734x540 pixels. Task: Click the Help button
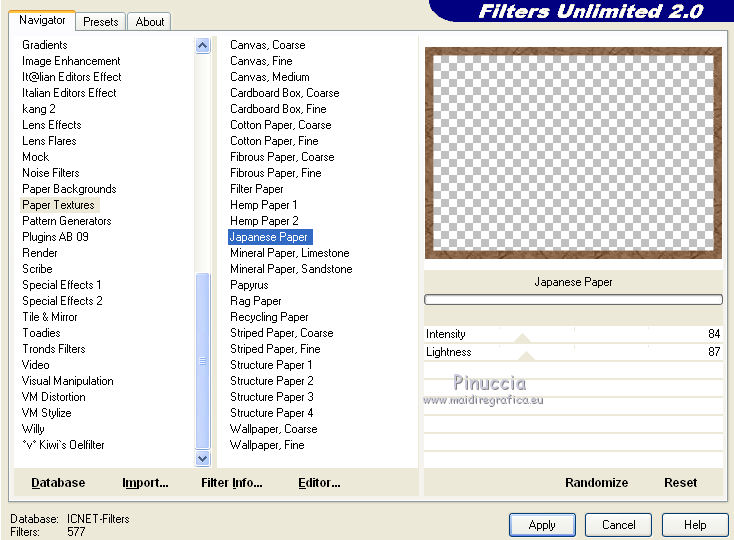(695, 525)
